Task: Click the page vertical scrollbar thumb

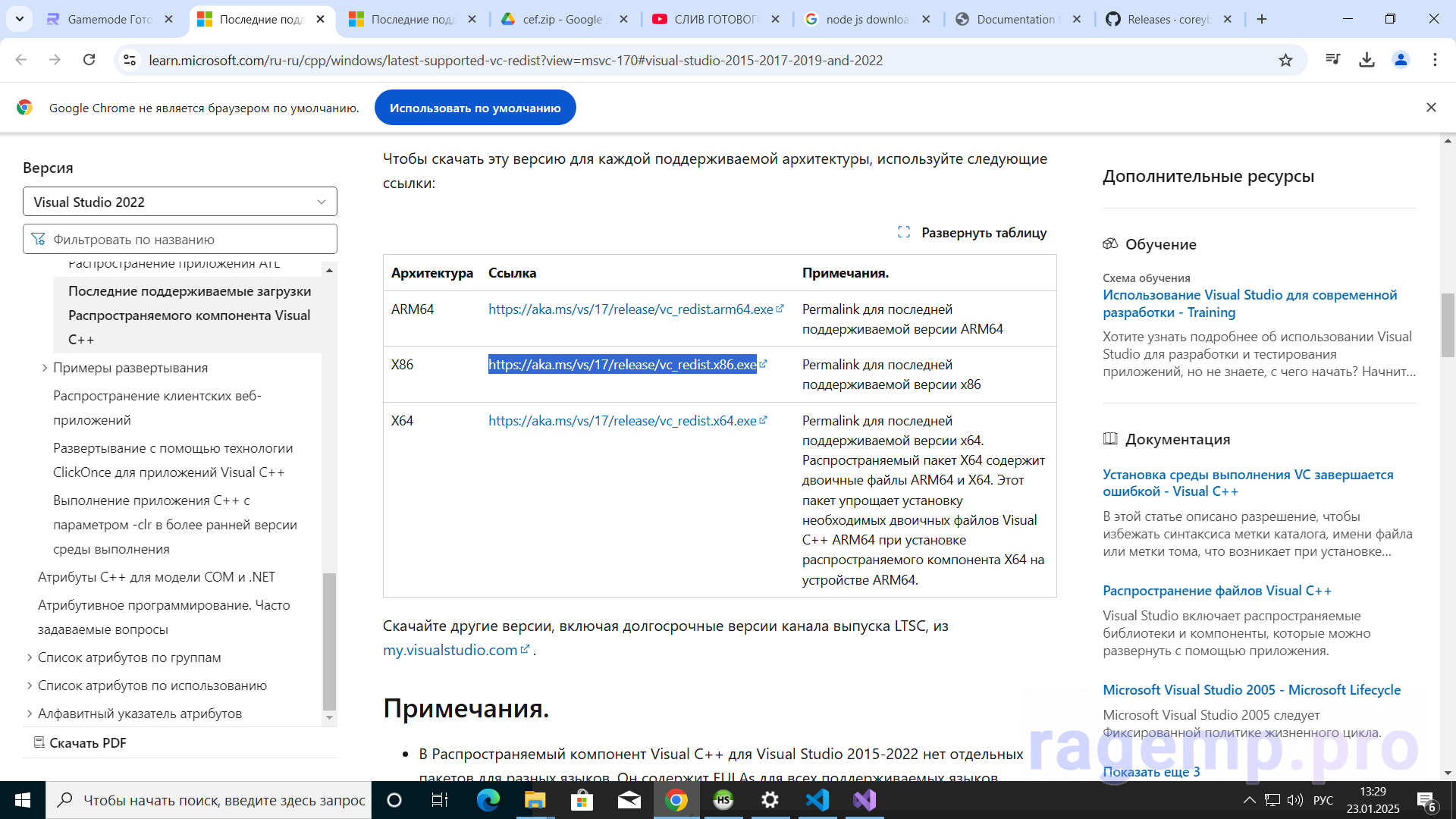Action: [1448, 325]
